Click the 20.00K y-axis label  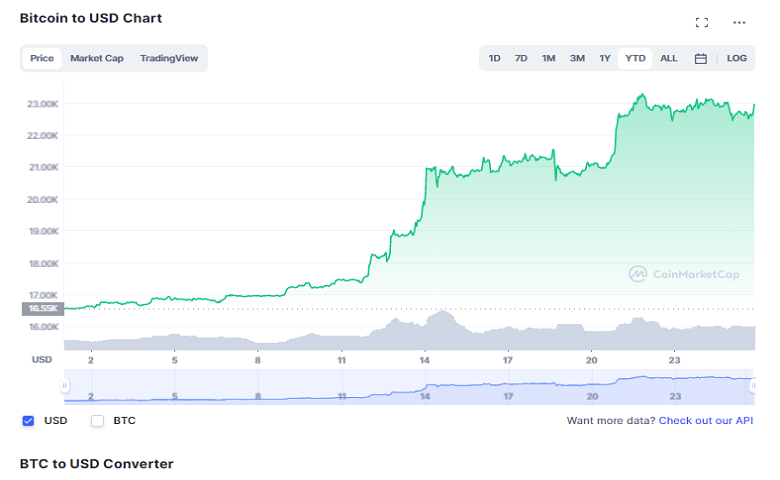click(x=43, y=199)
